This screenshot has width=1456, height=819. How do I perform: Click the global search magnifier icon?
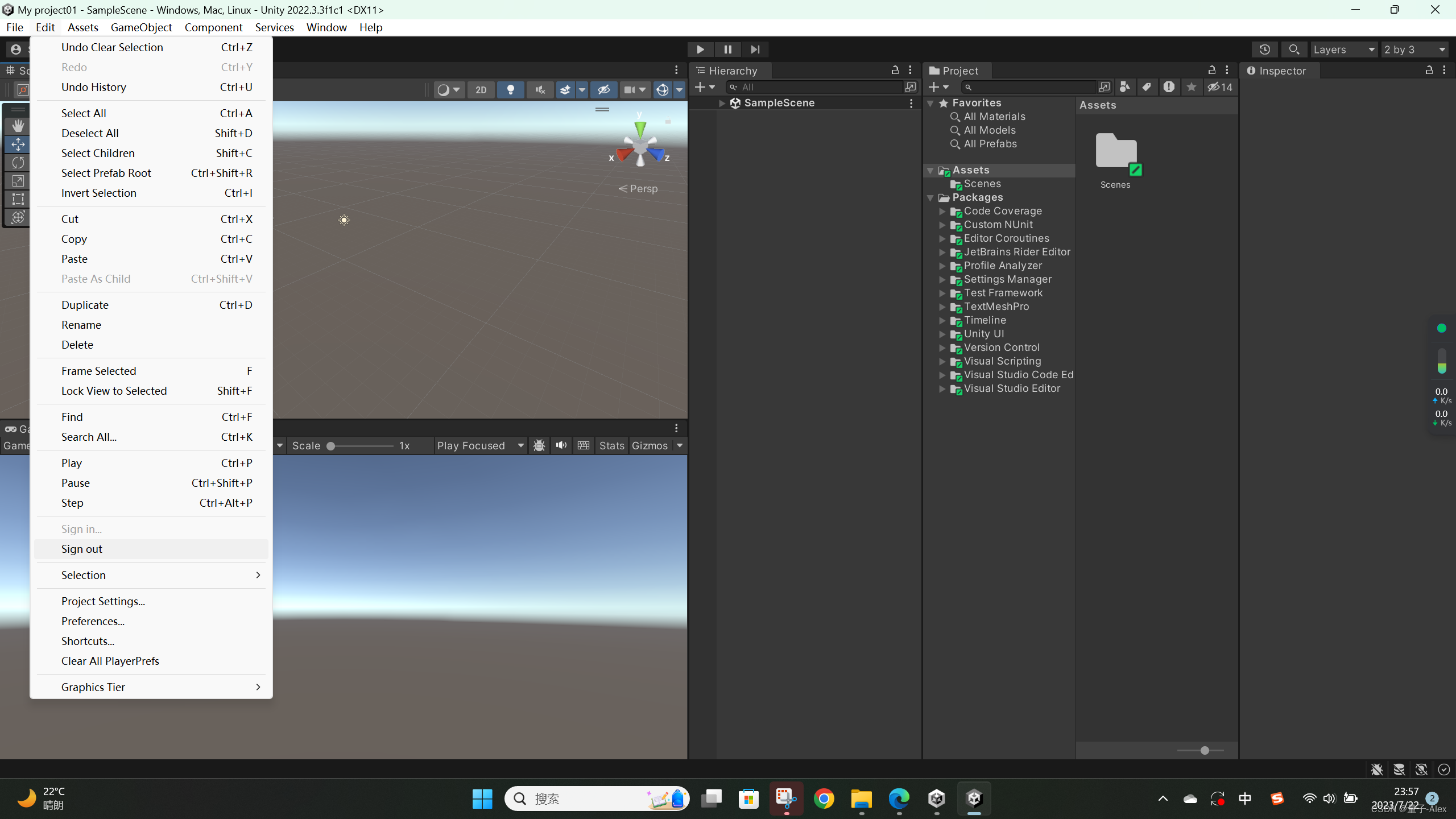pos(1294,49)
